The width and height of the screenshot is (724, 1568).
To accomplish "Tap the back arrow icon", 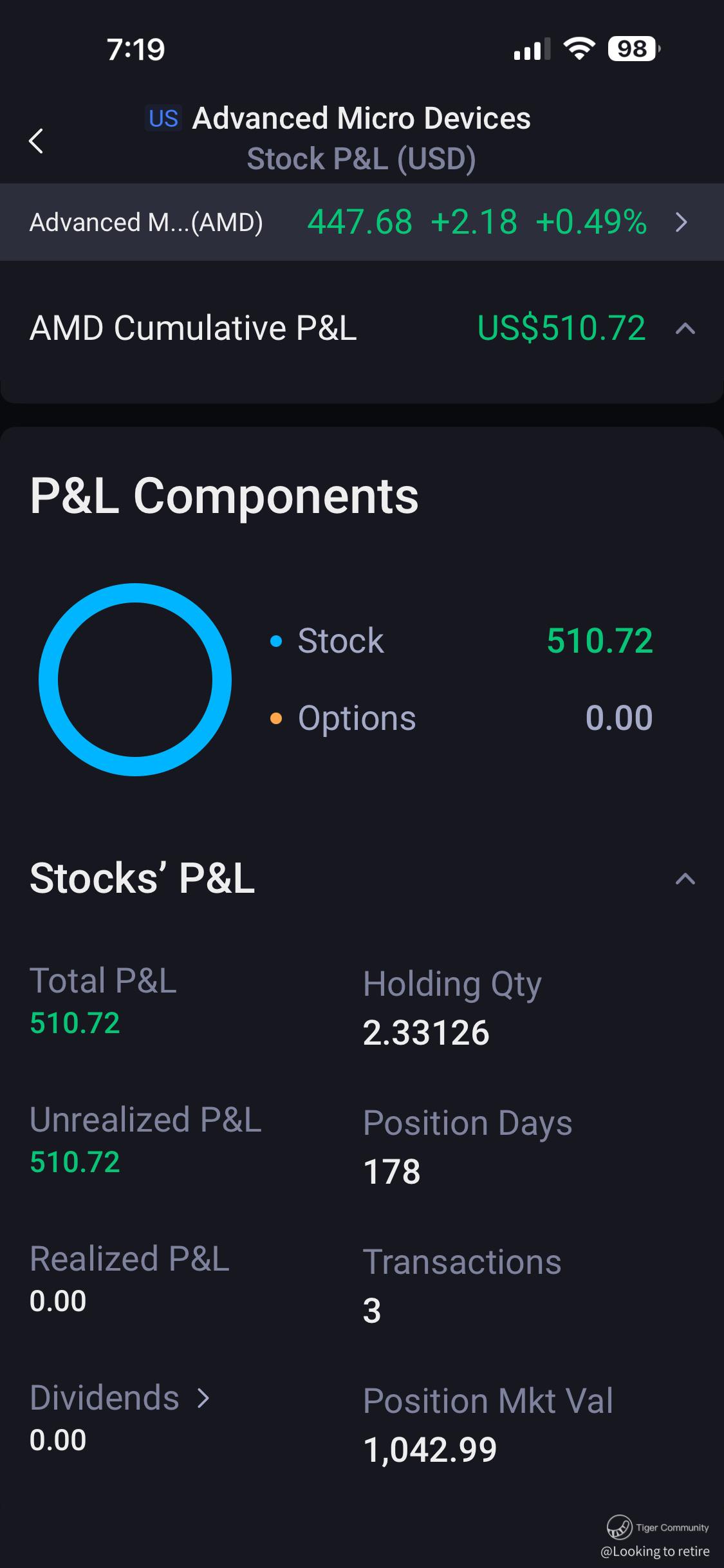I will click(x=36, y=140).
